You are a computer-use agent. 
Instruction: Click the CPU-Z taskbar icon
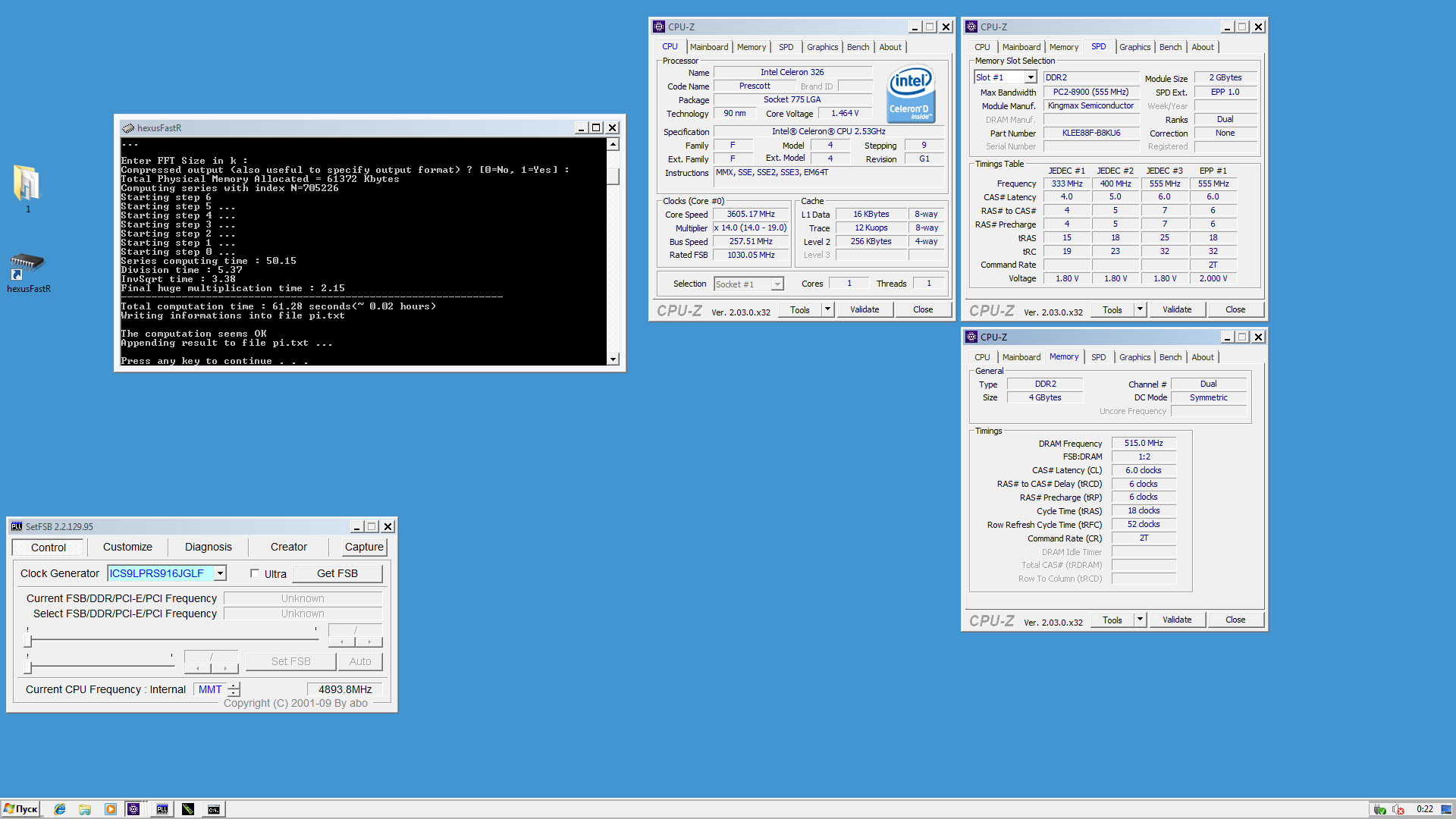[x=133, y=809]
